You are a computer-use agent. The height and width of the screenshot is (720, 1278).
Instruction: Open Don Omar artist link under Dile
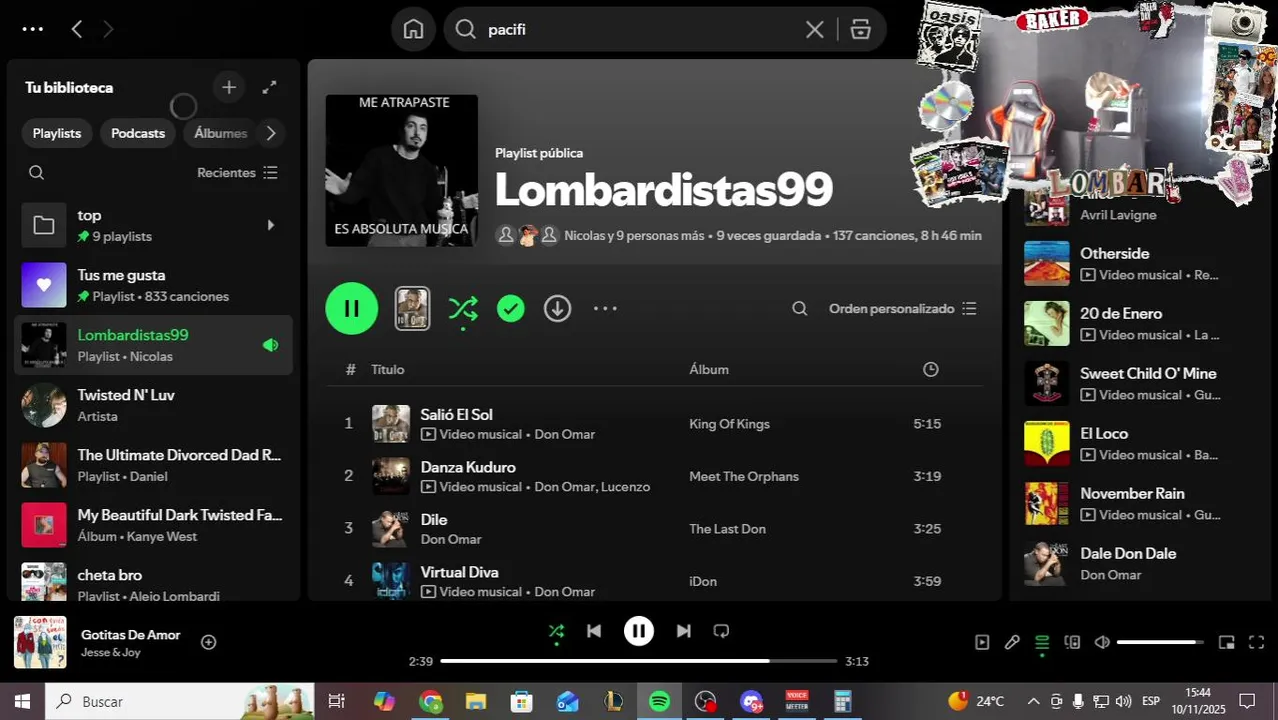coord(451,539)
